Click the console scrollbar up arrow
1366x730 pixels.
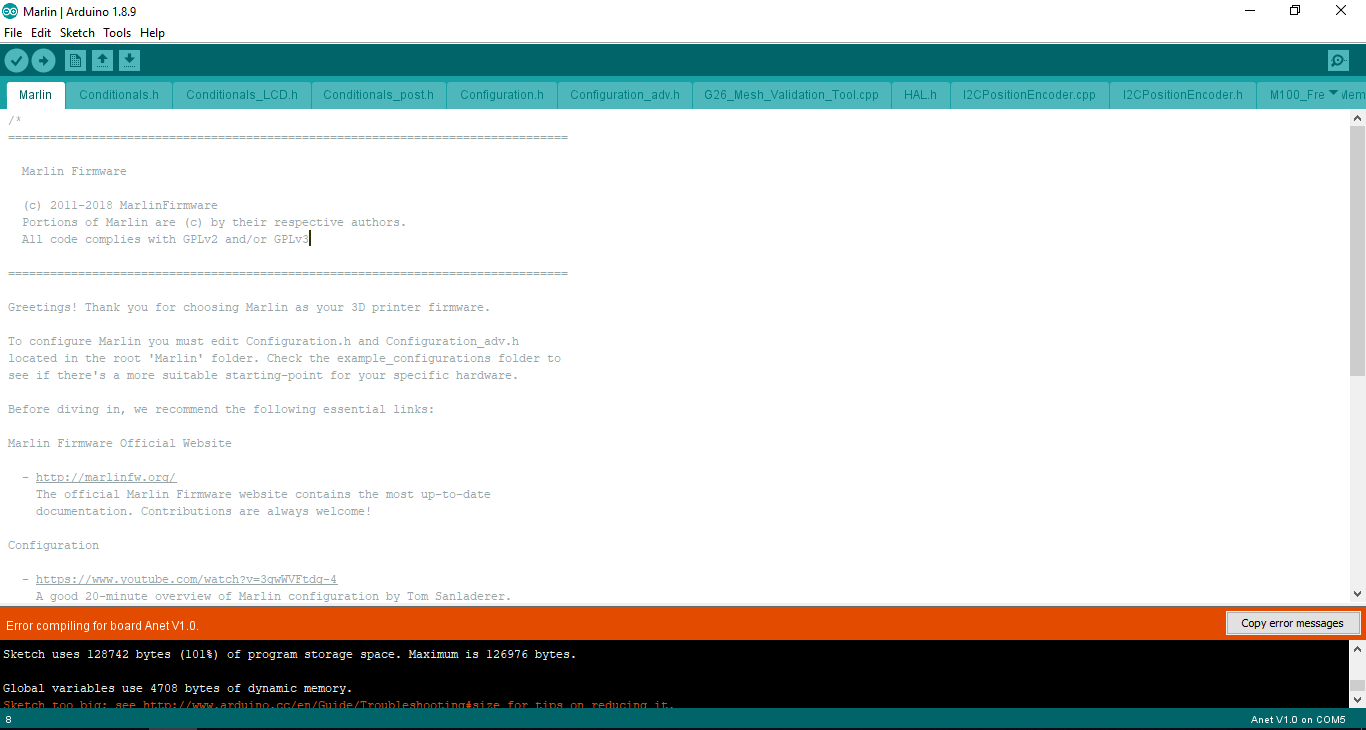1357,649
